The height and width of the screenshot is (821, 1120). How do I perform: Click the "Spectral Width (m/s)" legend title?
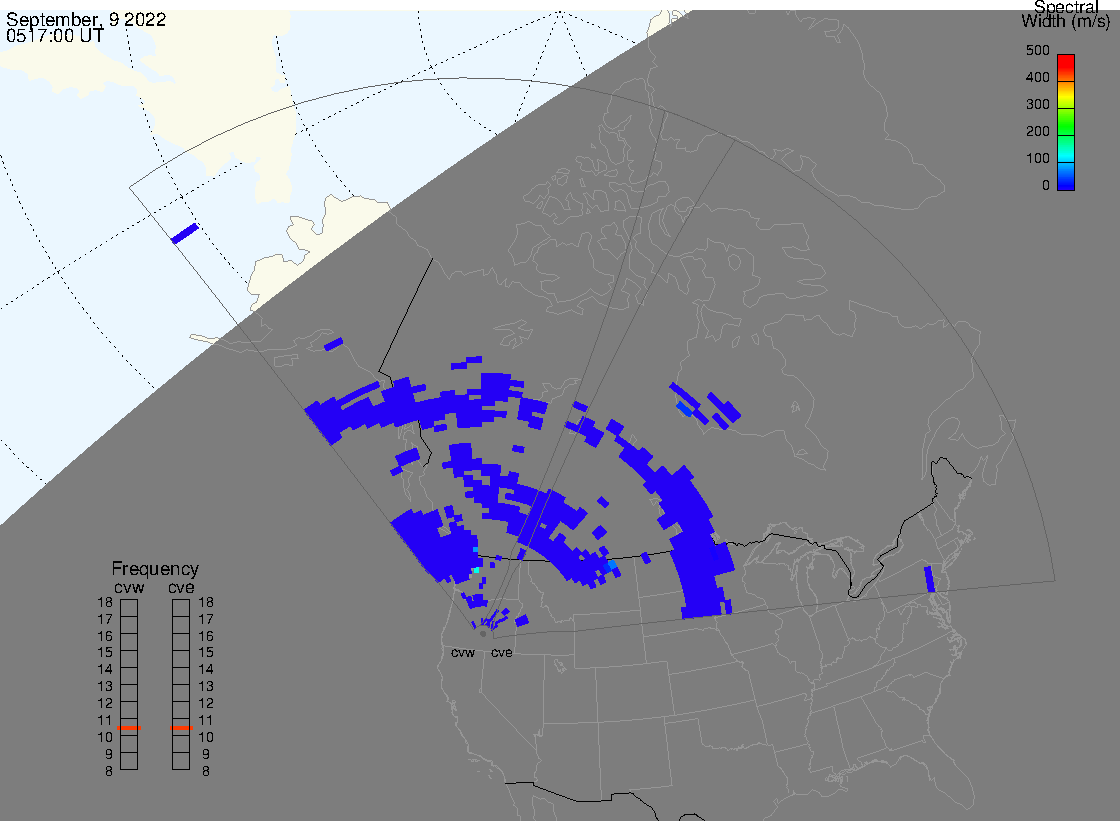click(1065, 14)
